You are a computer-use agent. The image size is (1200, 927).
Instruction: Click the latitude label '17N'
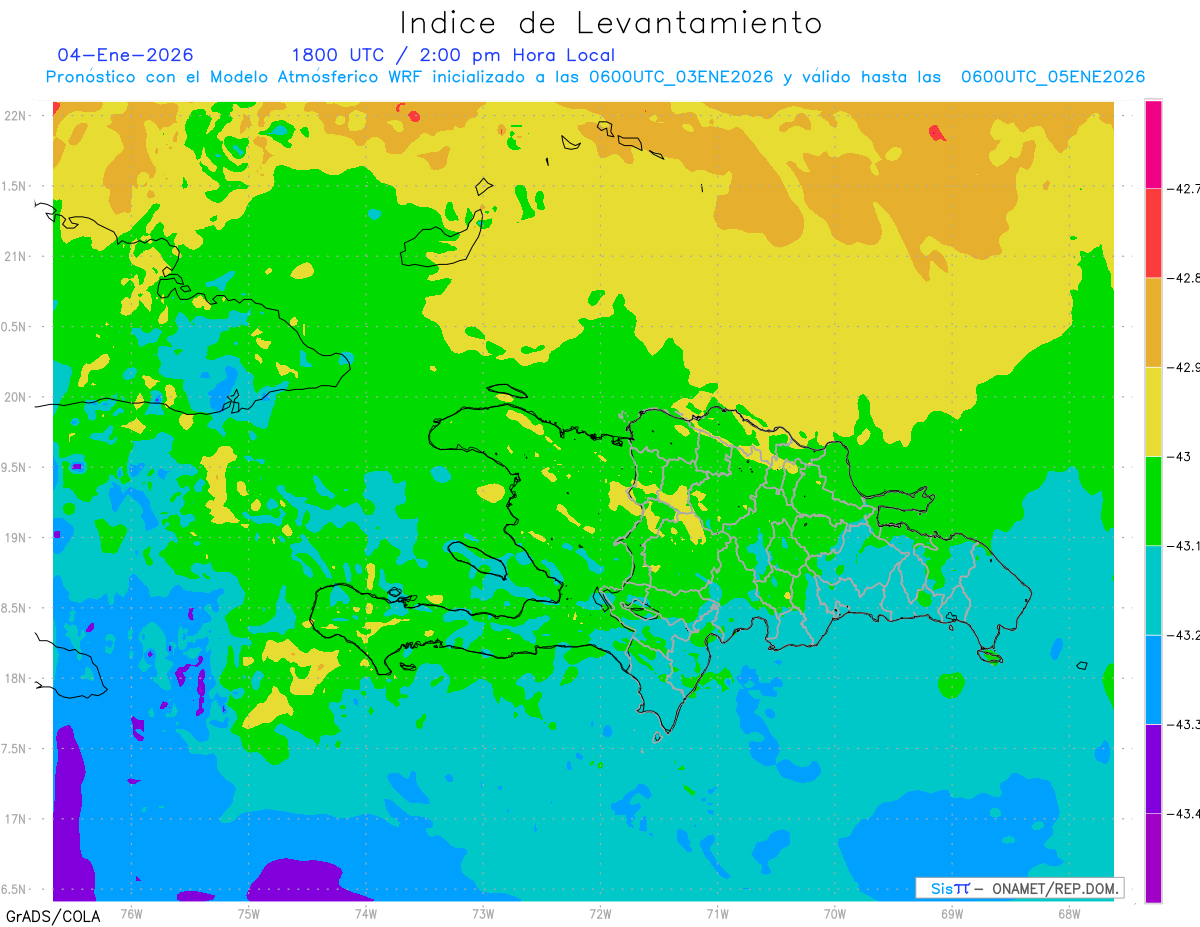coord(17,819)
